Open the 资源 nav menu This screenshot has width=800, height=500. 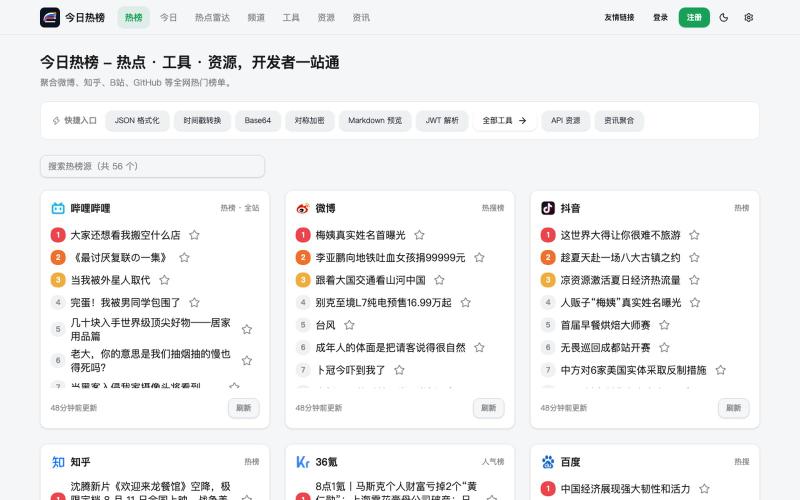326,17
